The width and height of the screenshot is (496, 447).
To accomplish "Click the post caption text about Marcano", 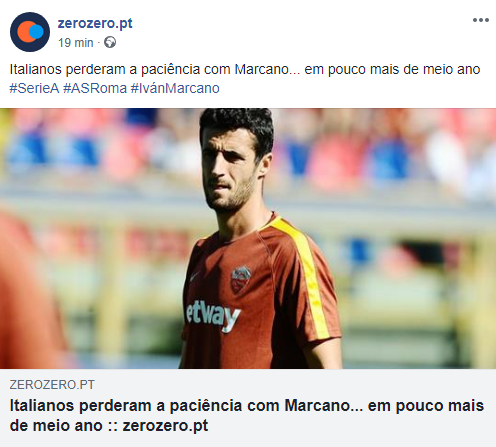I will click(x=245, y=69).
